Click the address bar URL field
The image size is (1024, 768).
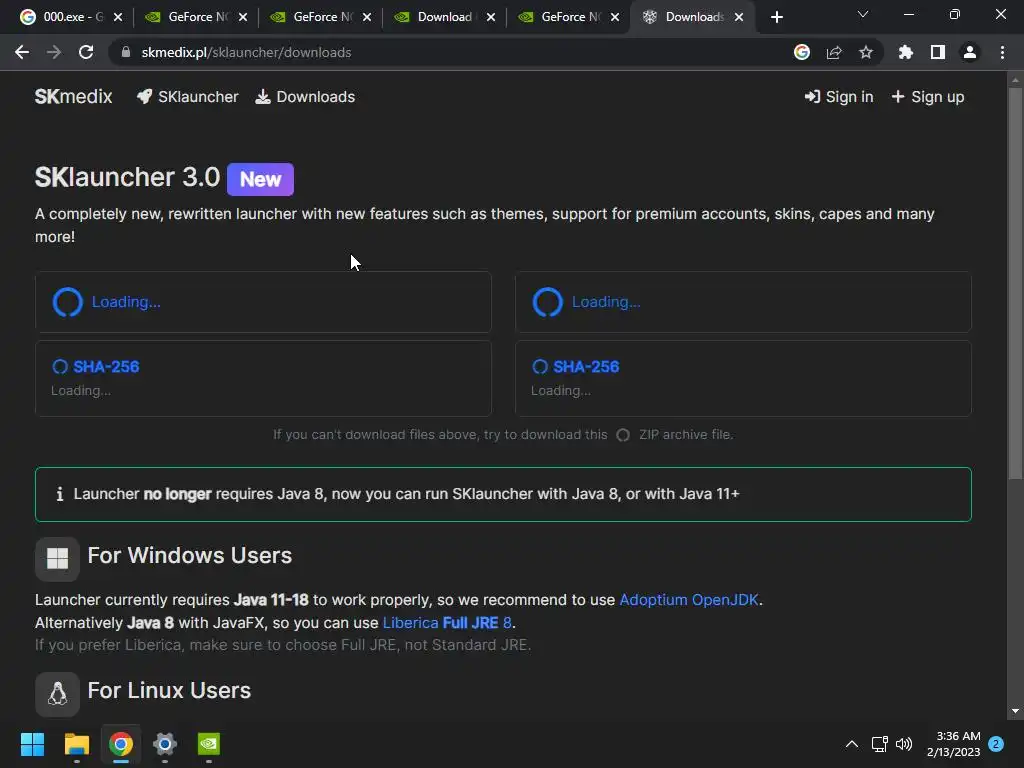coord(451,52)
